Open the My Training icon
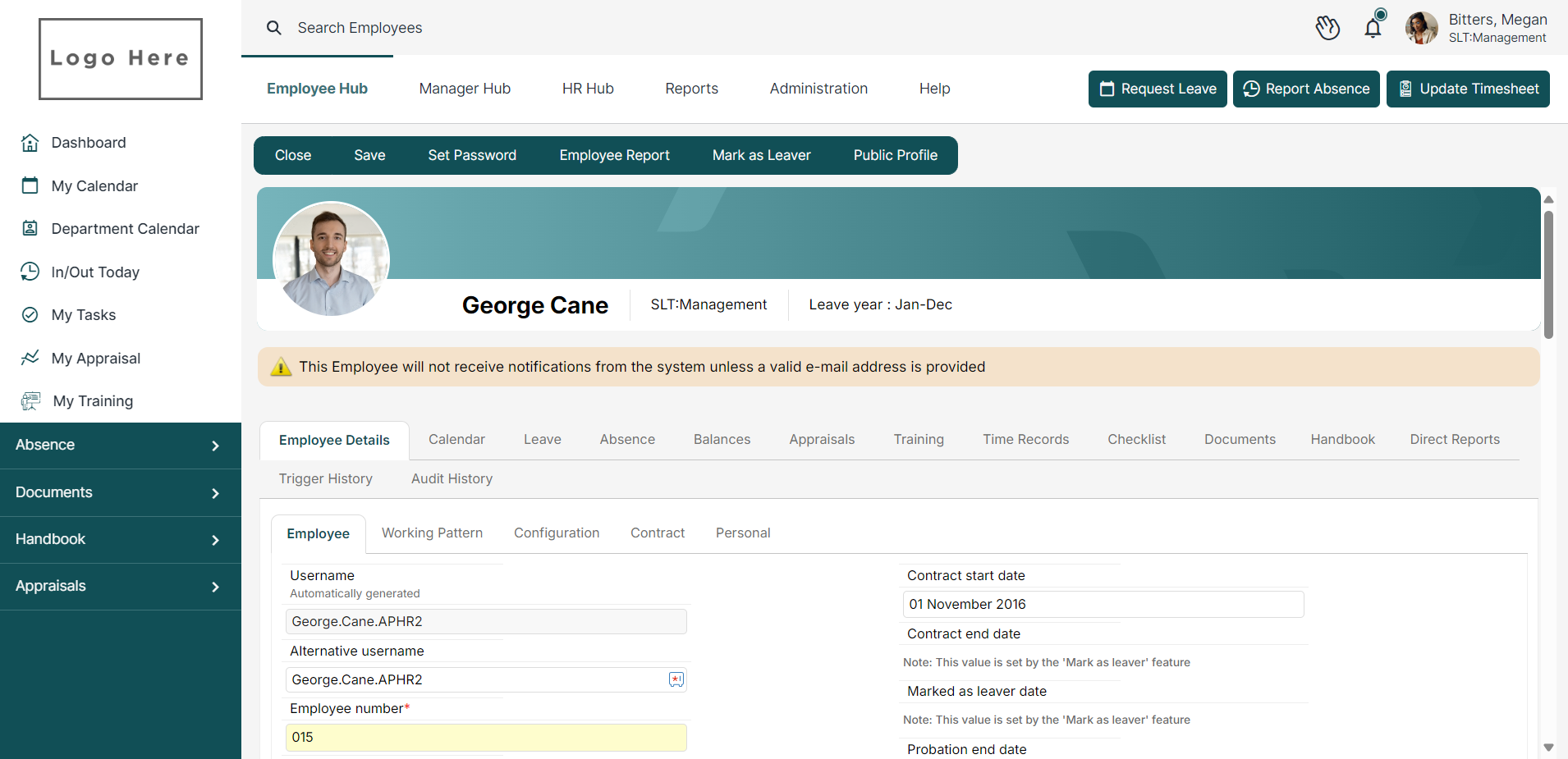 (x=31, y=401)
